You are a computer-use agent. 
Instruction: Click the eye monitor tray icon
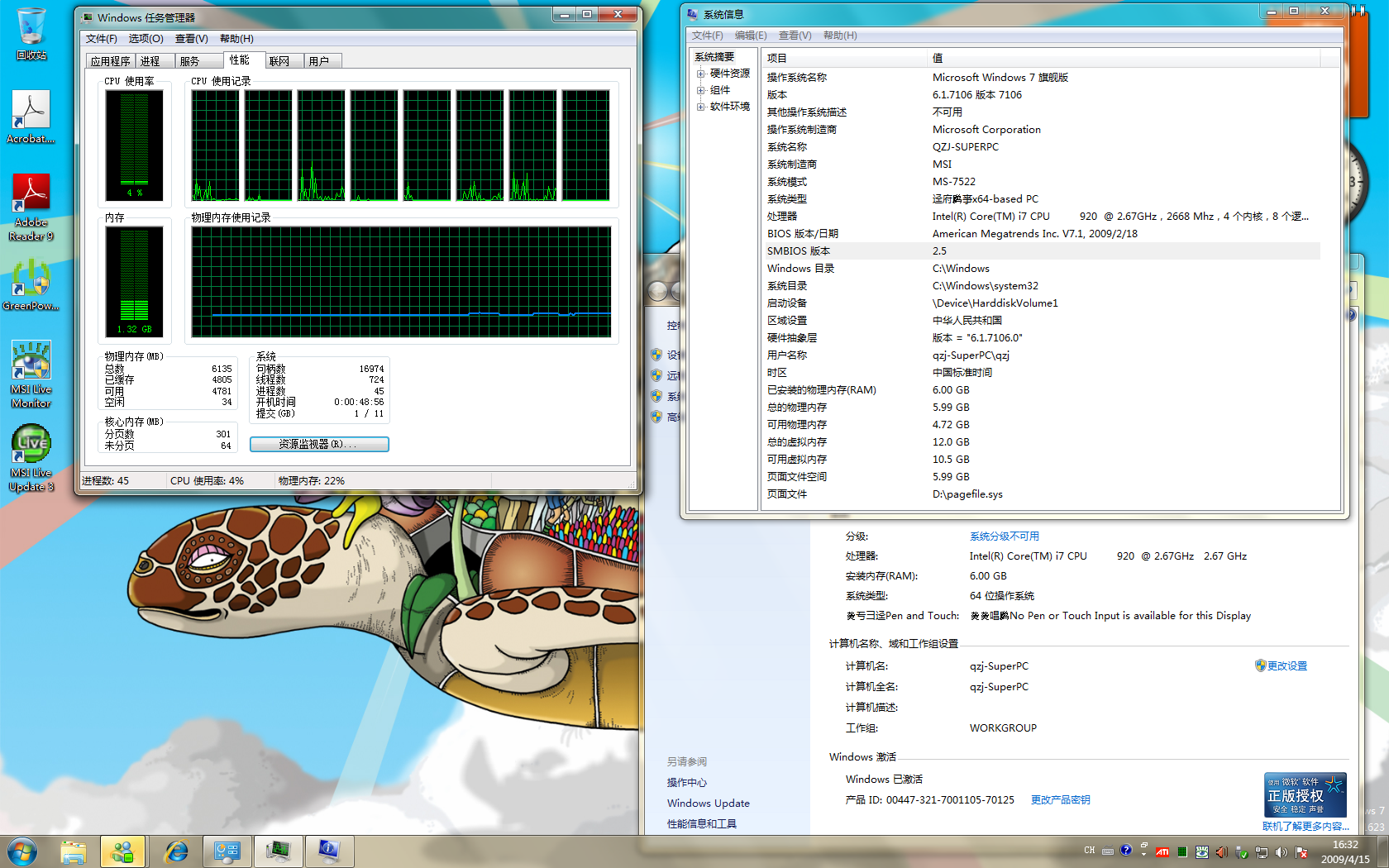[x=1202, y=852]
